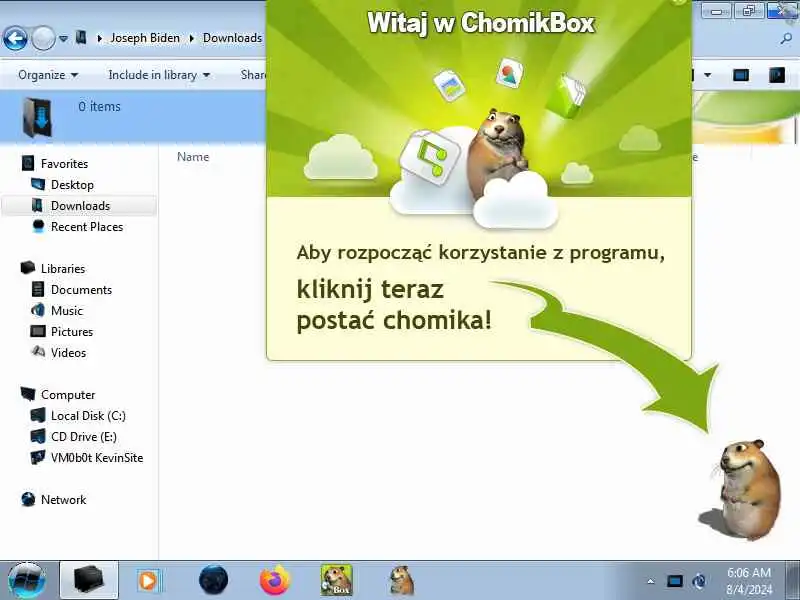The height and width of the screenshot is (600, 800).
Task: Click the Music library icon
Action: (38, 310)
